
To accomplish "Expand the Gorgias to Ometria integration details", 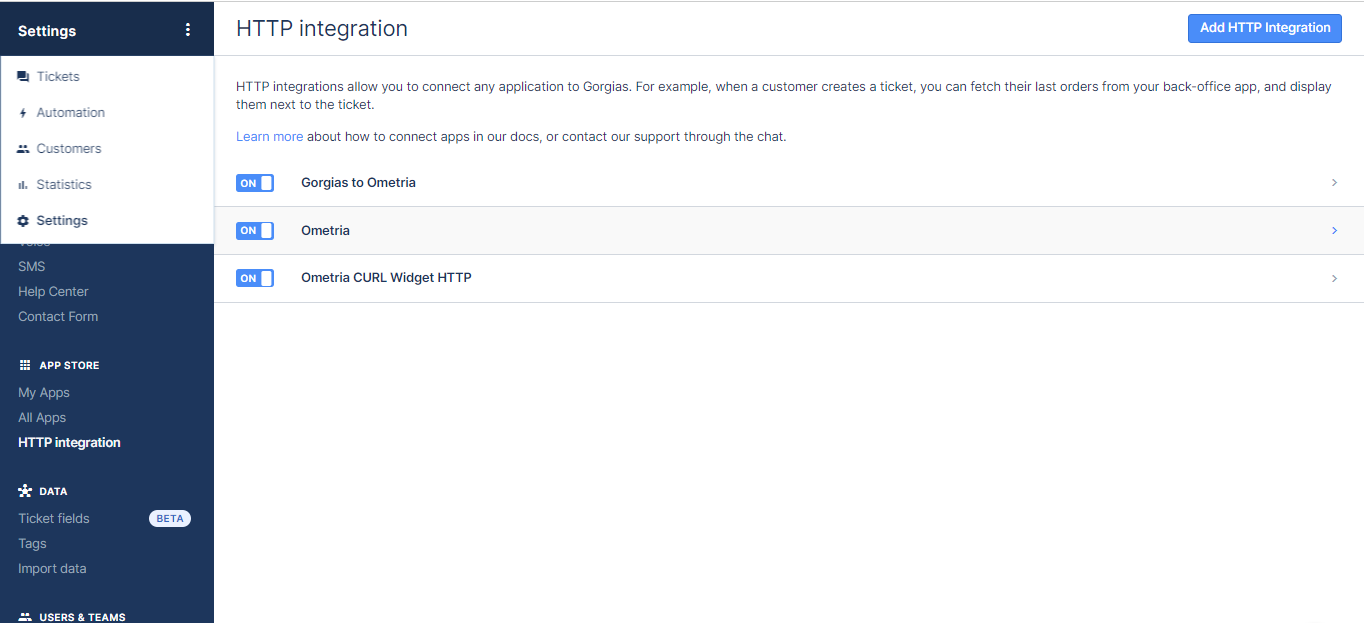I will pyautogui.click(x=1334, y=182).
